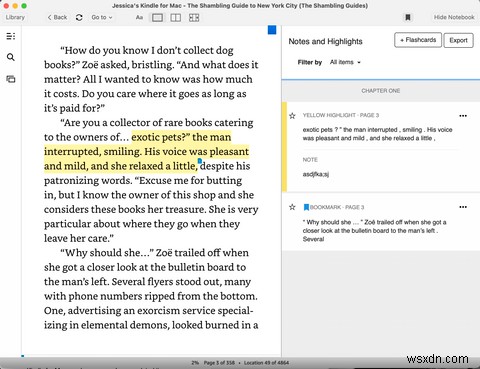Click the CHAPTER ONE section header

[381, 91]
